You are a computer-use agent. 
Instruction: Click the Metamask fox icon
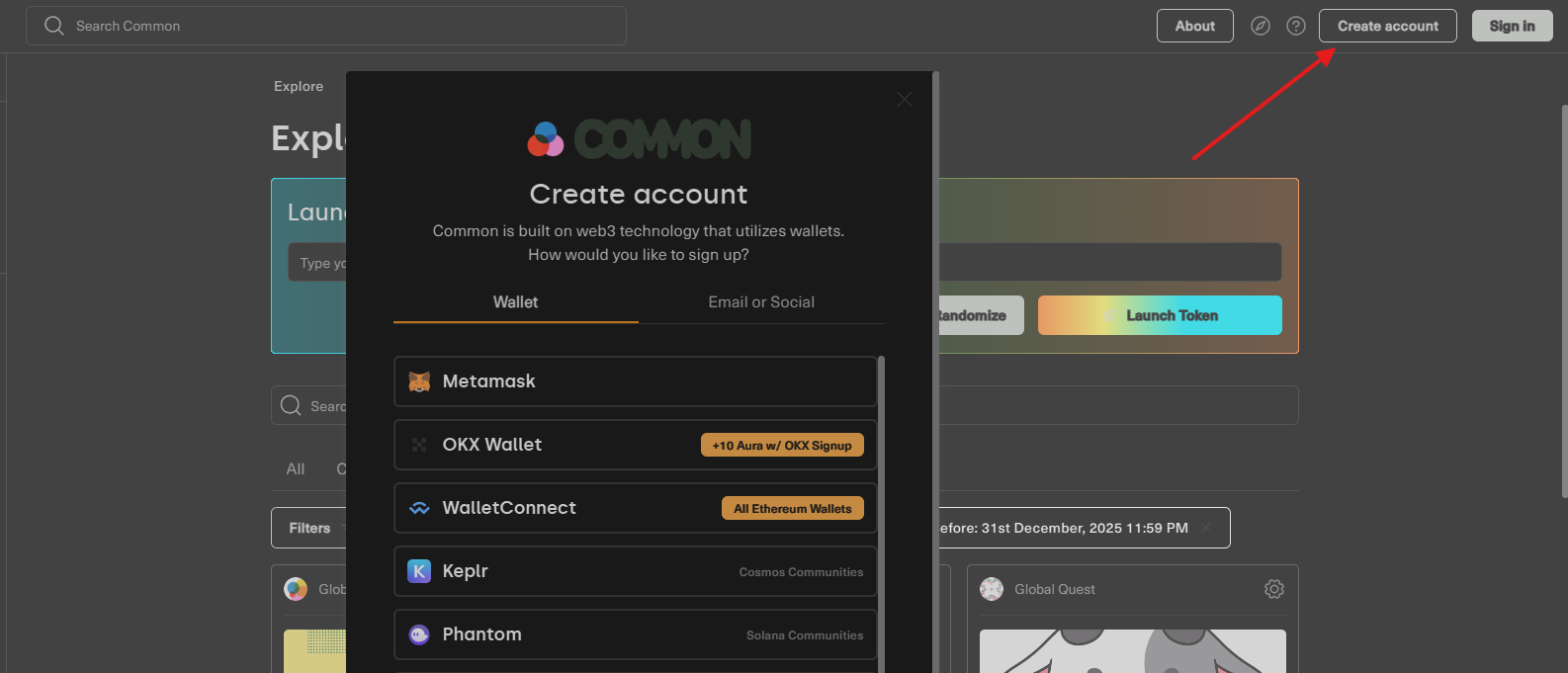419,381
